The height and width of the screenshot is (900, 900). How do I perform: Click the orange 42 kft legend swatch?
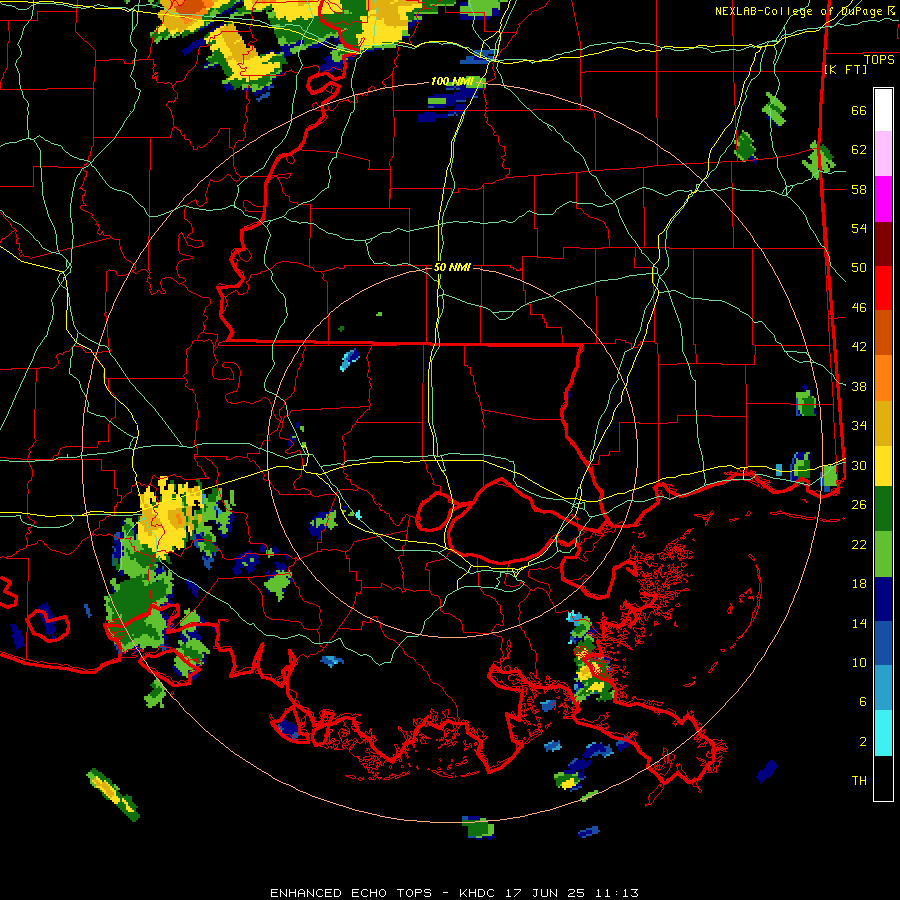pos(883,377)
